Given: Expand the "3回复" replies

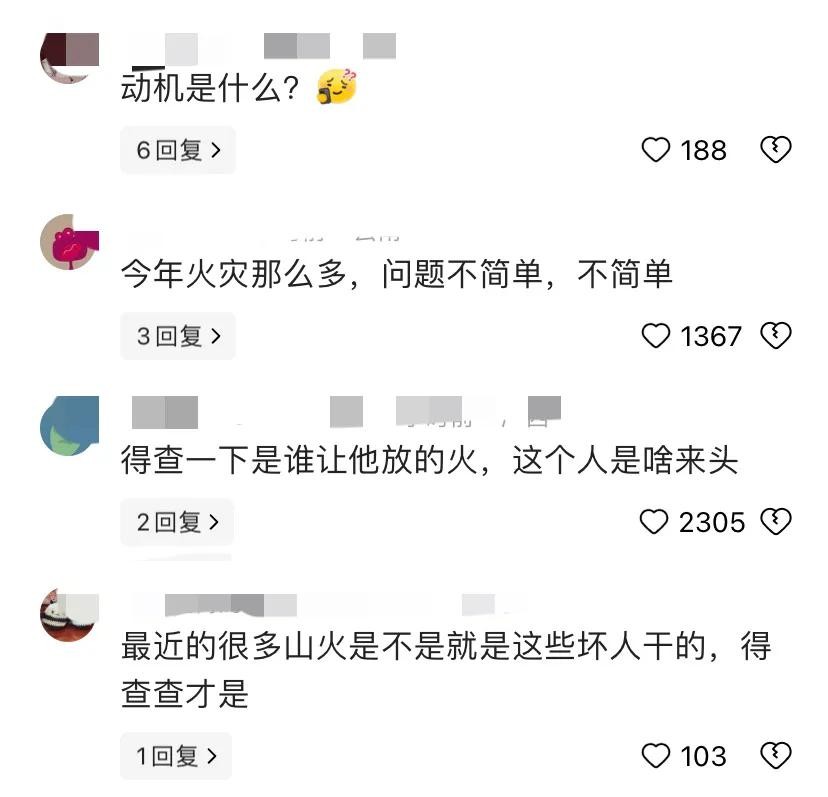Looking at the screenshot, I should (x=177, y=336).
